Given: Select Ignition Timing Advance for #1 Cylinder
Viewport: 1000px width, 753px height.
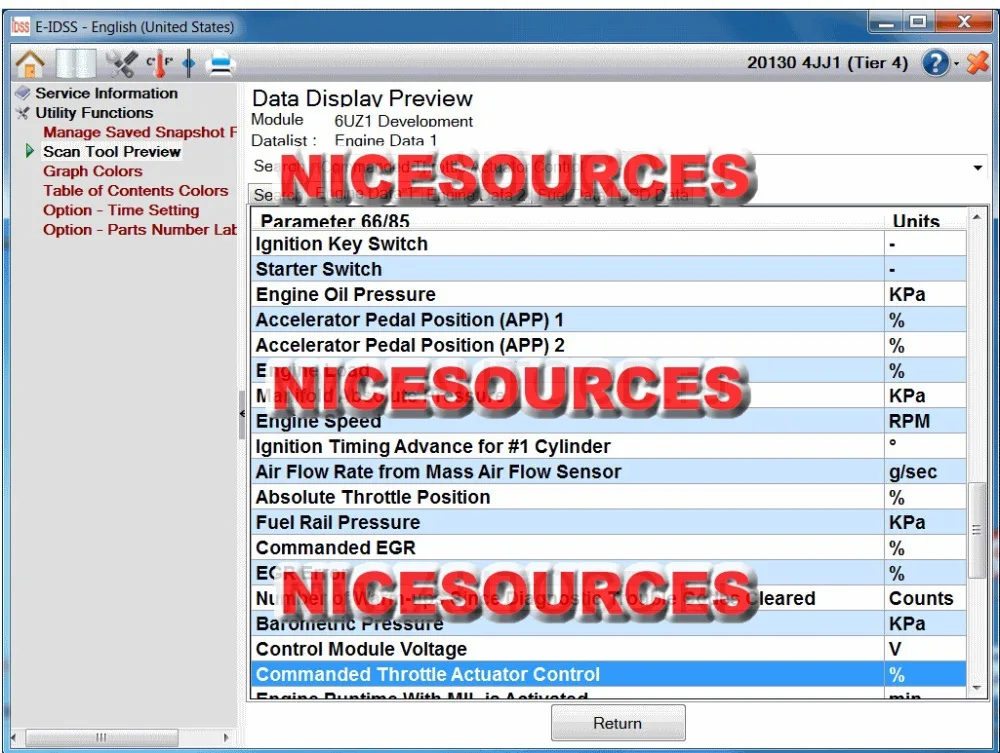Looking at the screenshot, I should click(609, 446).
